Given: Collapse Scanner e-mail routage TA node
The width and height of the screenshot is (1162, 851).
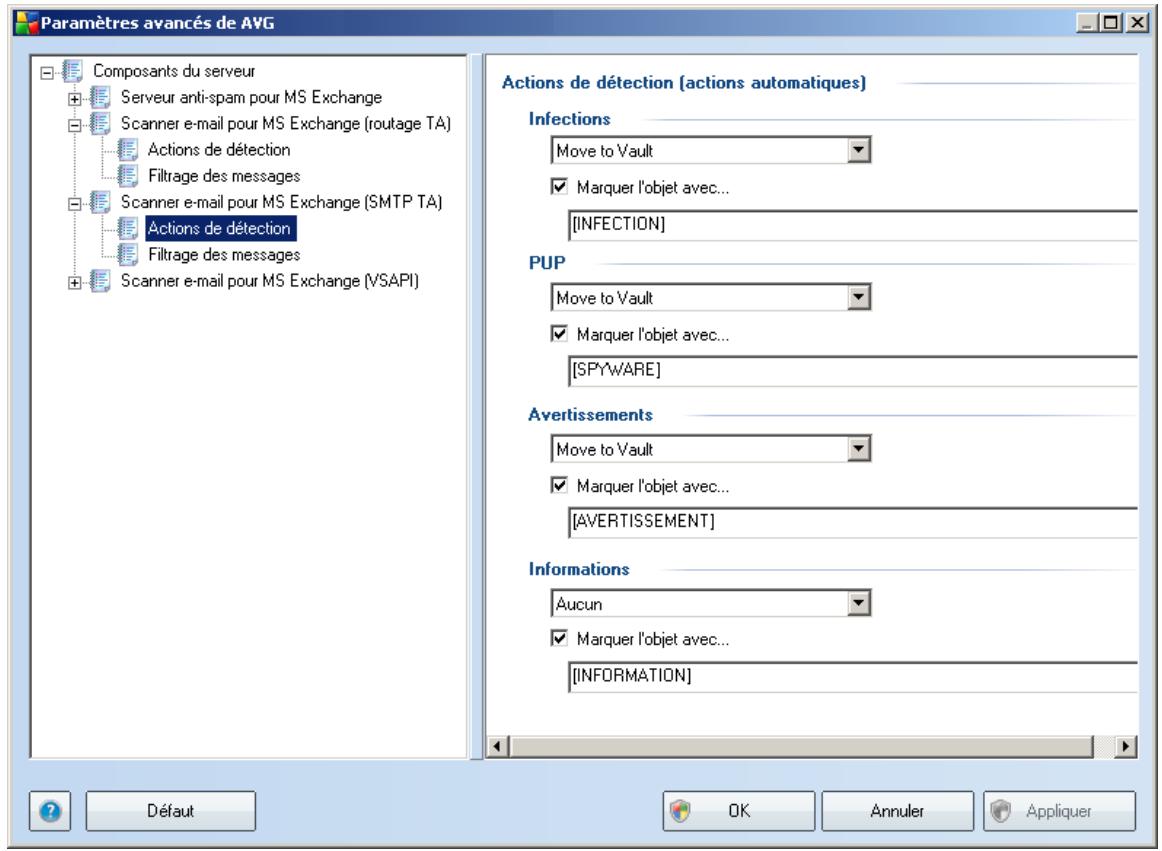Looking at the screenshot, I should click(75, 125).
